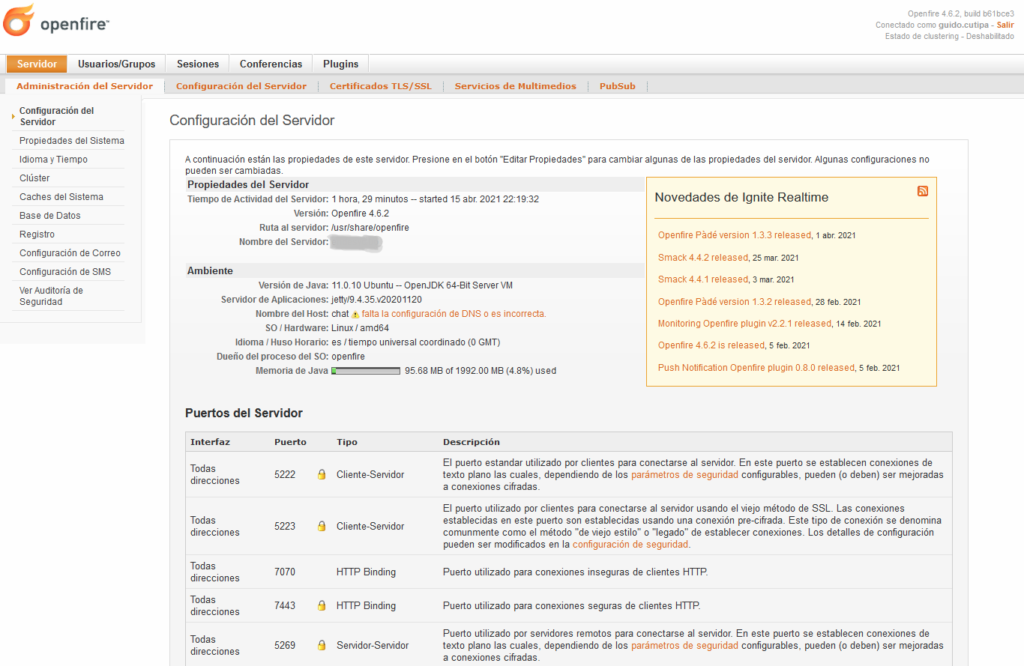
Task: Open Servicios de Multimedios subtab
Action: (515, 86)
